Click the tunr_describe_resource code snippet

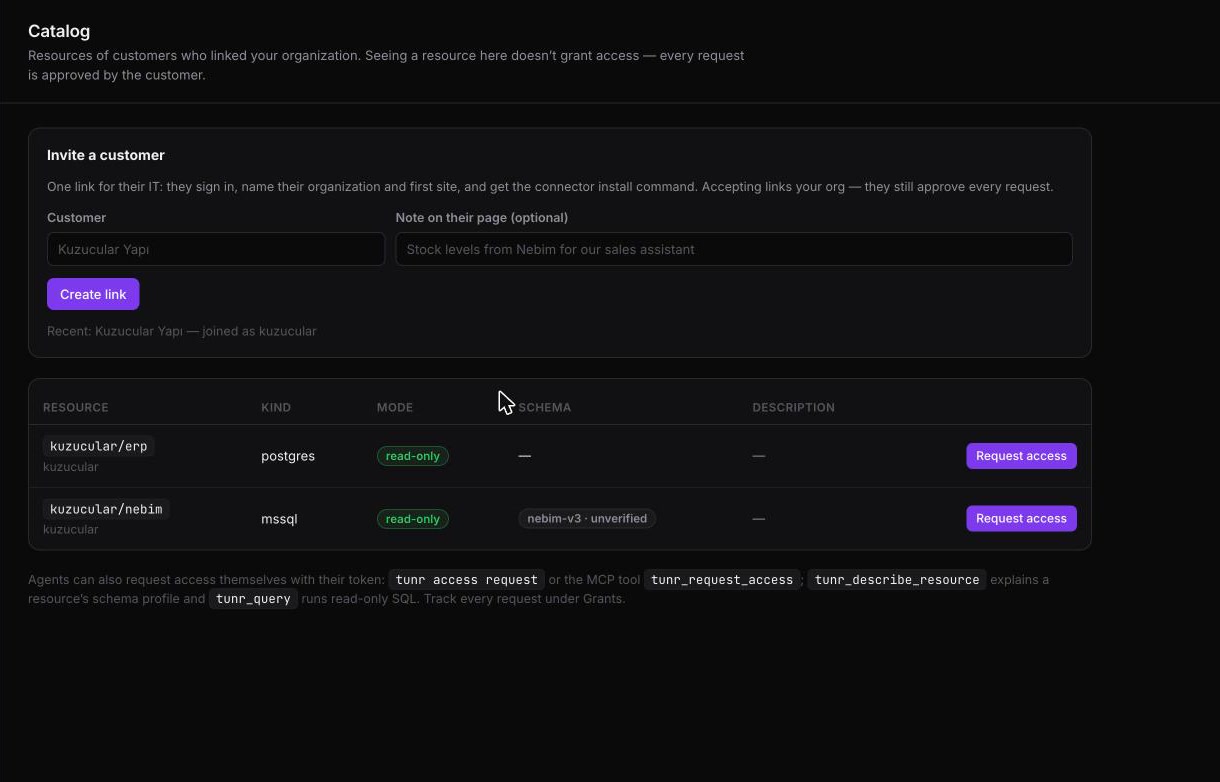click(x=897, y=580)
